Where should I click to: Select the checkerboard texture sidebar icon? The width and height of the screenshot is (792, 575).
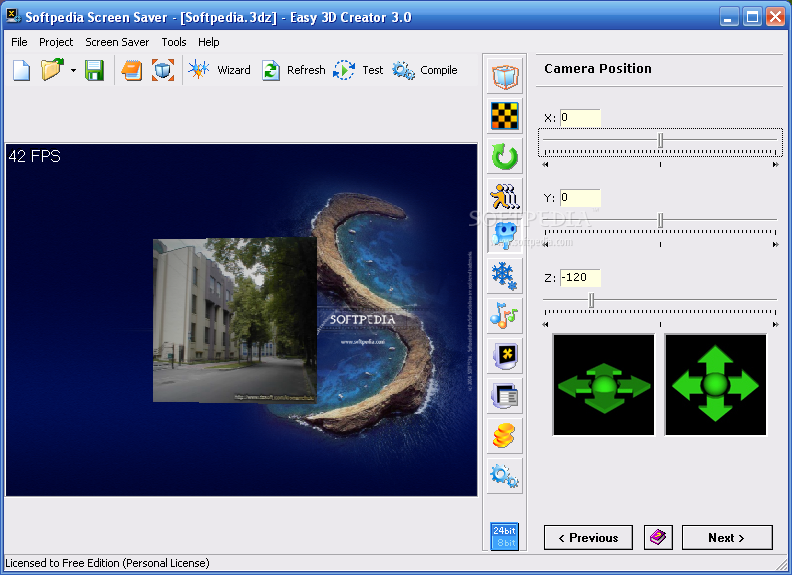pyautogui.click(x=505, y=116)
